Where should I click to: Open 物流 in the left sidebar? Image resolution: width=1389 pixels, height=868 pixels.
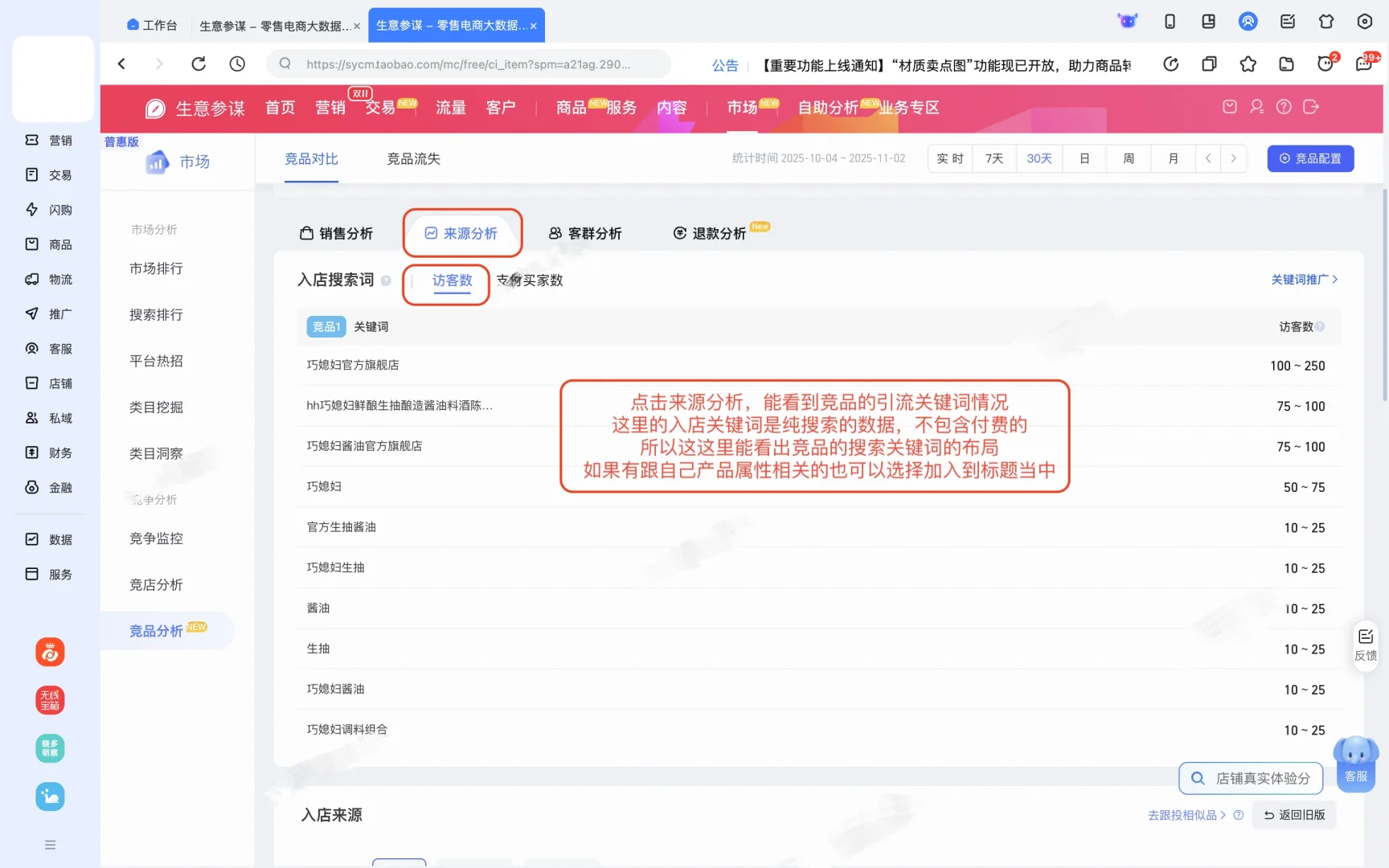pyautogui.click(x=49, y=279)
